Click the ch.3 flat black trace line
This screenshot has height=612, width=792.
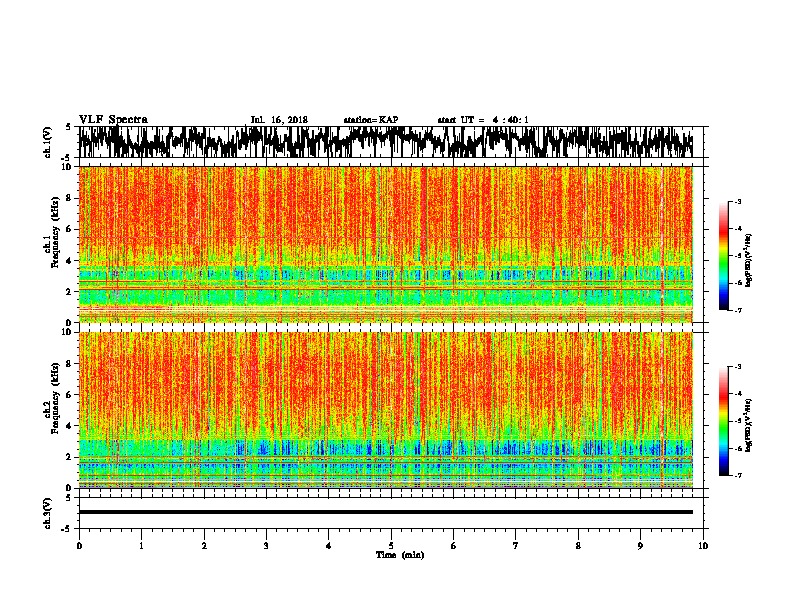[386, 512]
